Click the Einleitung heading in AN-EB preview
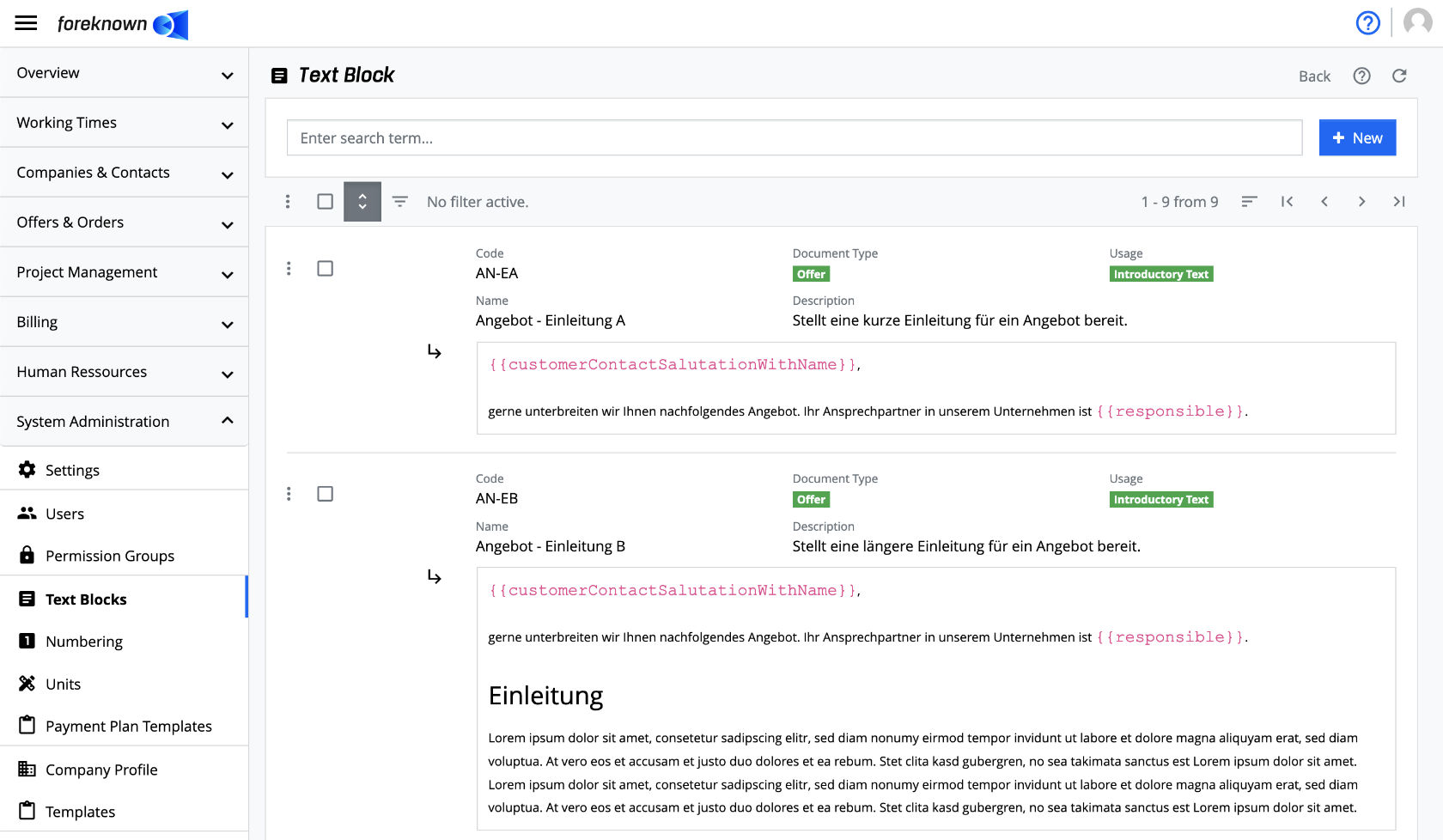Image resolution: width=1443 pixels, height=840 pixels. (x=545, y=696)
